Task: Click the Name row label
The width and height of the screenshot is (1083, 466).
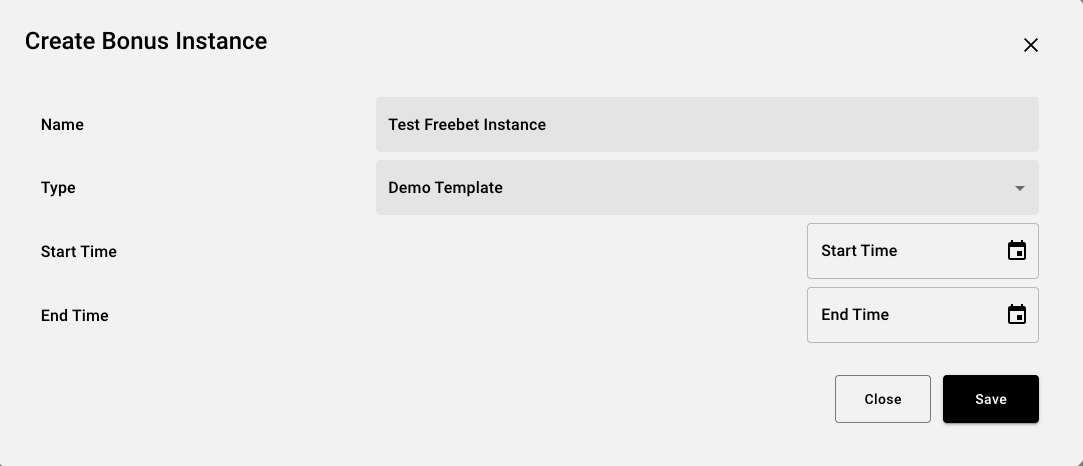Action: pos(62,125)
